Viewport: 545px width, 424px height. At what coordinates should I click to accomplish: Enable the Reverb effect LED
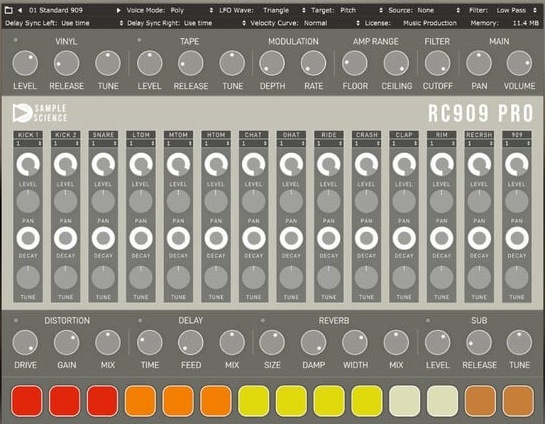(263, 320)
